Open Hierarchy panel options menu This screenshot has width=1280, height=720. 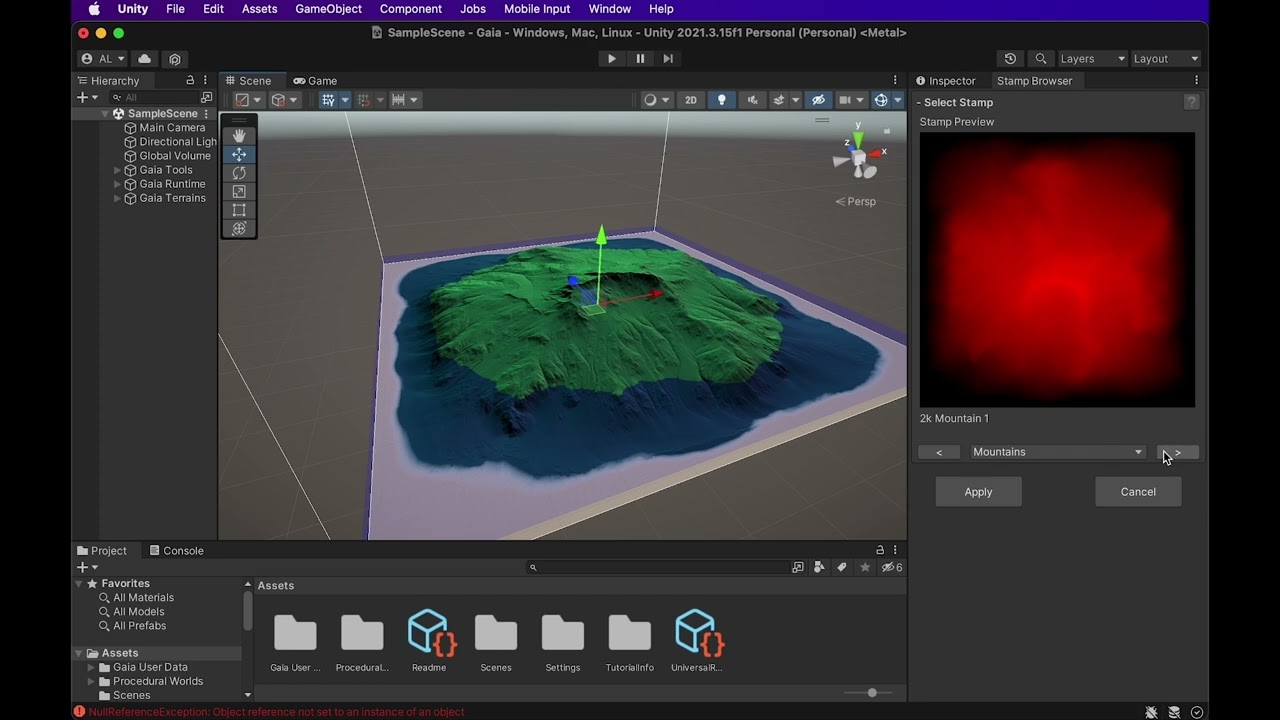[206, 80]
